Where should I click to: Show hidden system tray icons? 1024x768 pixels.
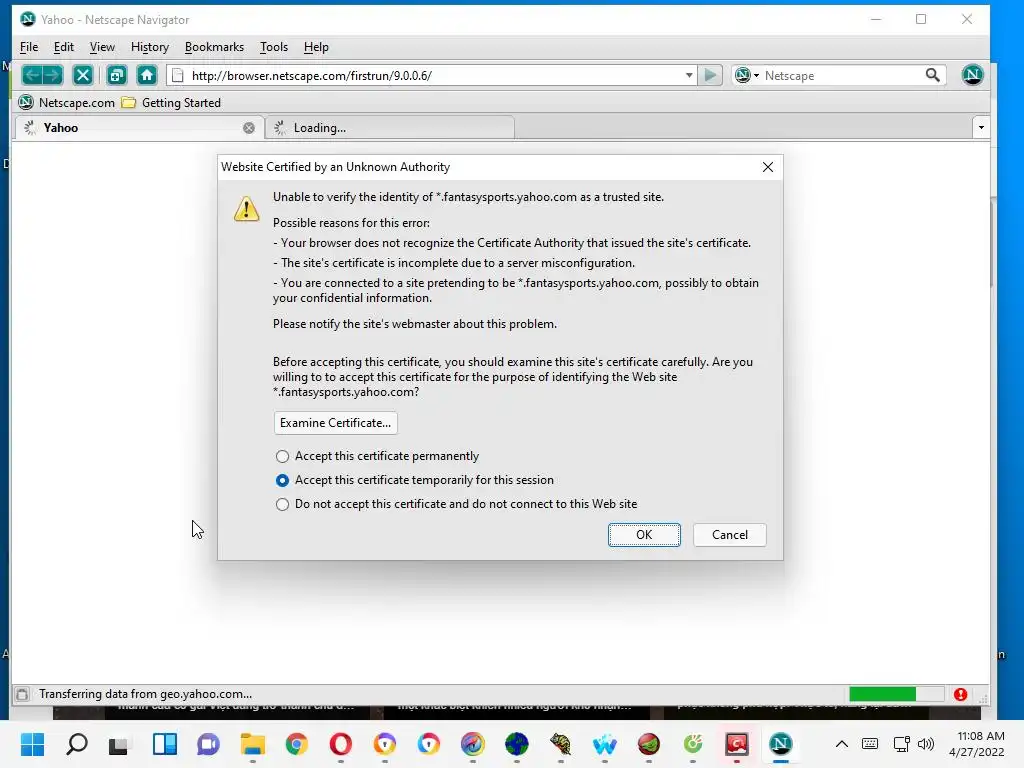(842, 744)
